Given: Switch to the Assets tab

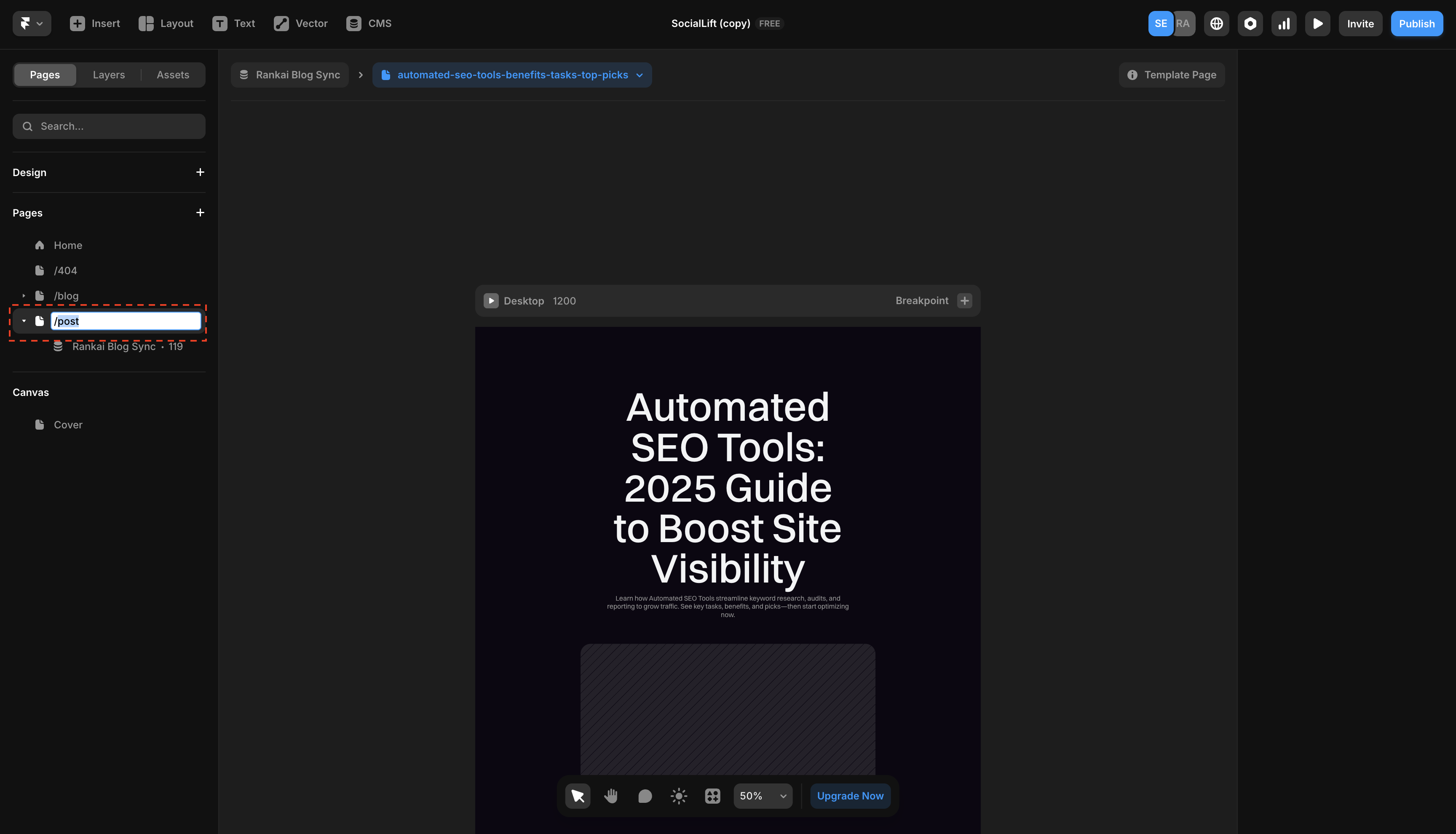Looking at the screenshot, I should [x=172, y=75].
